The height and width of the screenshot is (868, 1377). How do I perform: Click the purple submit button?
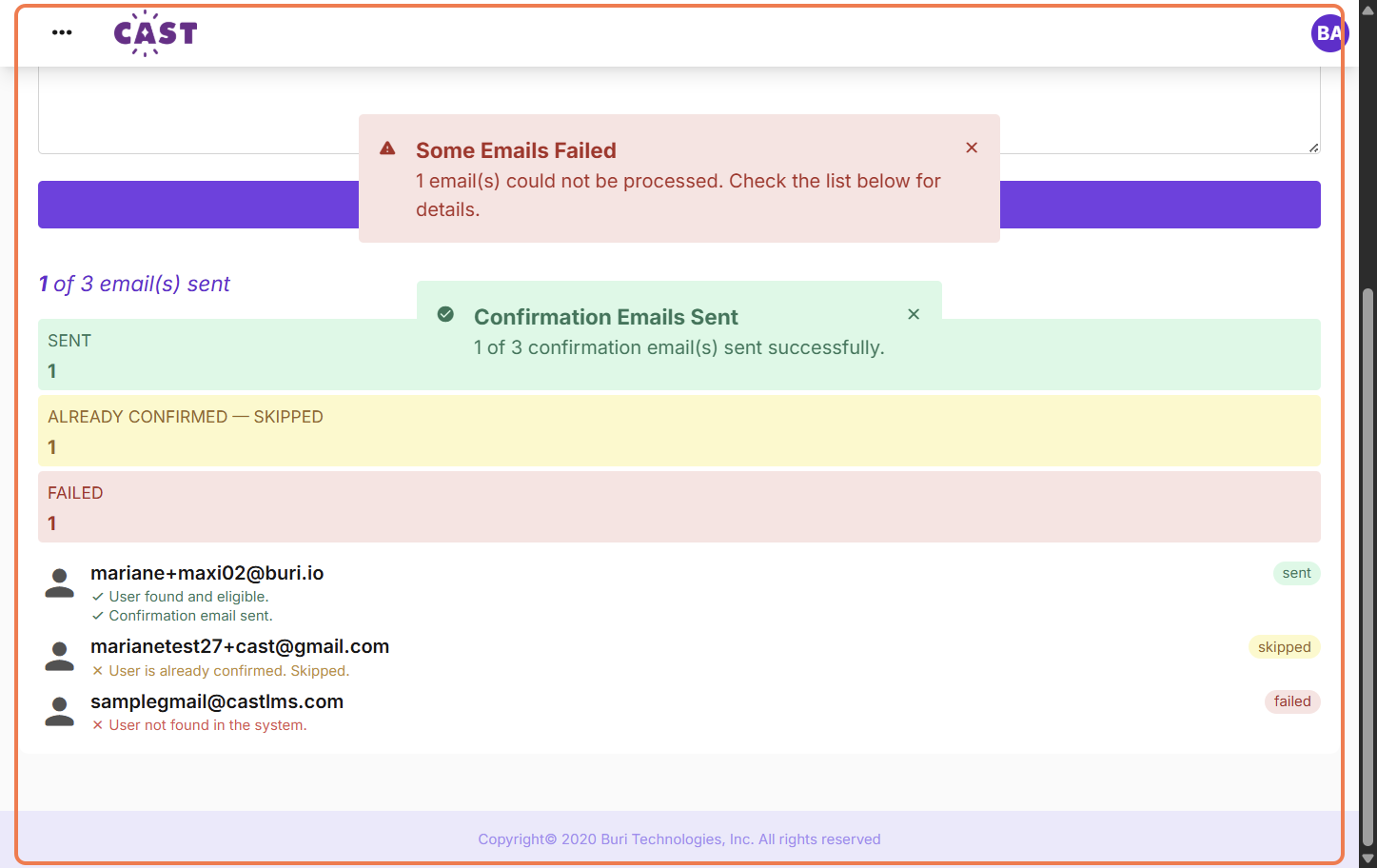[x=679, y=205]
